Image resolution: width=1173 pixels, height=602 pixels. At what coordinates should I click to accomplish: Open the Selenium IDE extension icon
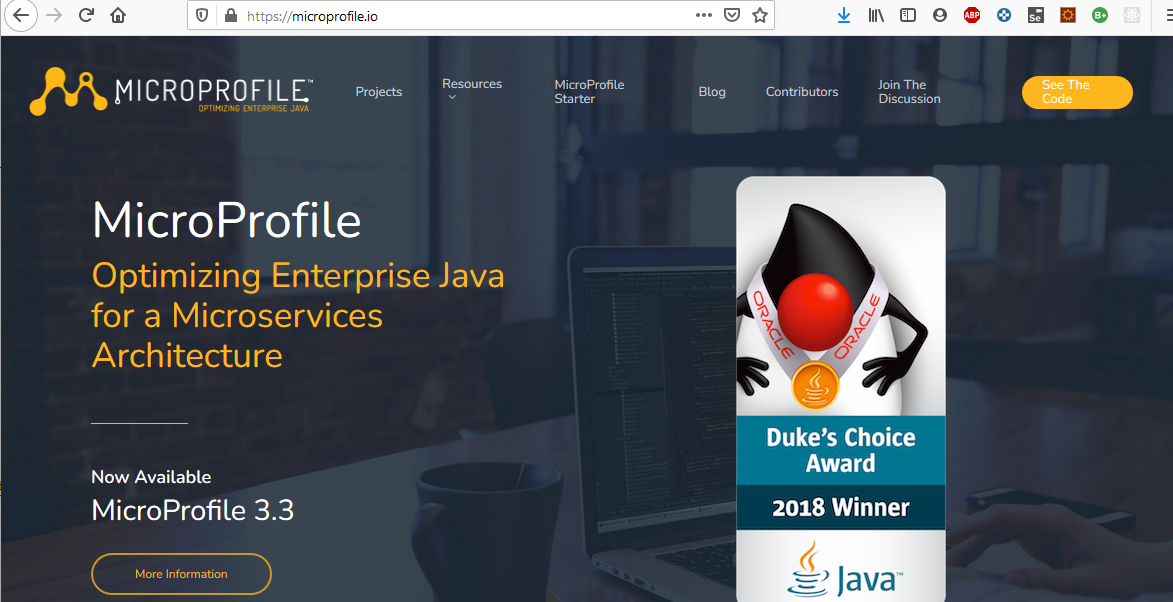tap(1035, 15)
